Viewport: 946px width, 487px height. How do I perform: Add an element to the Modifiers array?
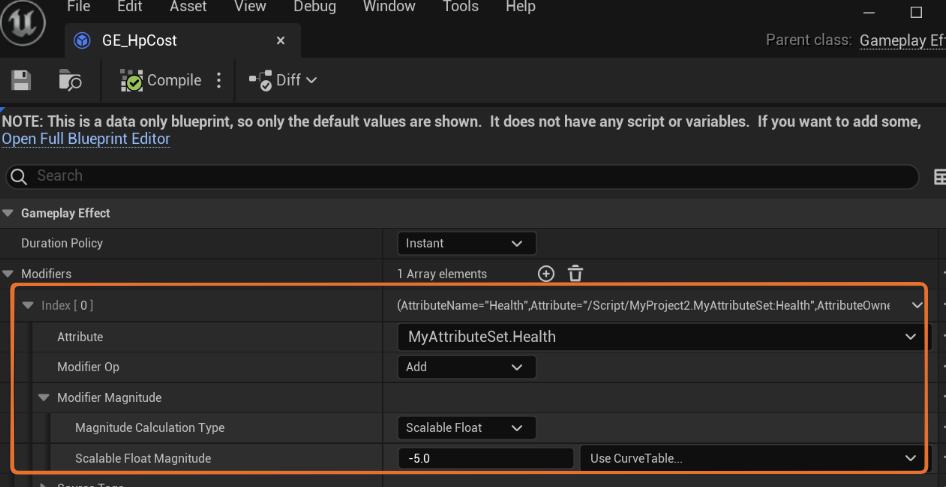click(x=546, y=273)
